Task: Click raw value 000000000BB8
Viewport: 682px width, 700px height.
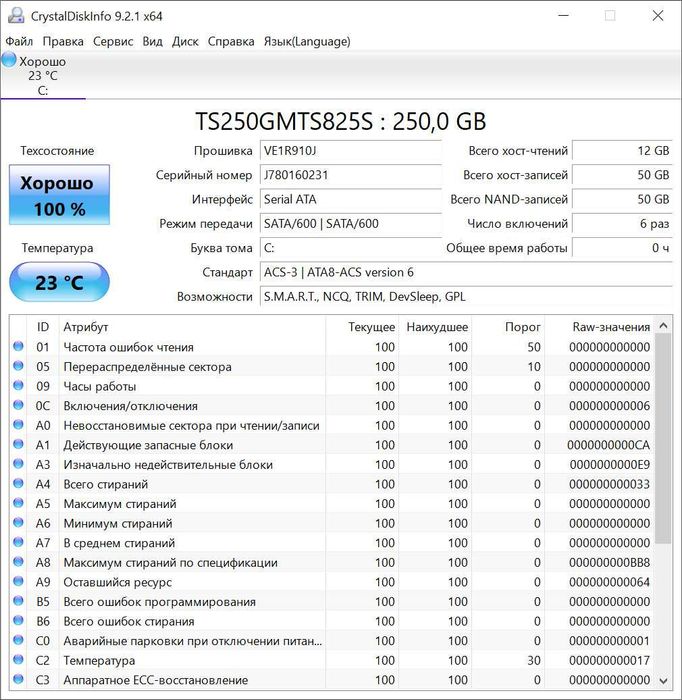Action: [609, 562]
